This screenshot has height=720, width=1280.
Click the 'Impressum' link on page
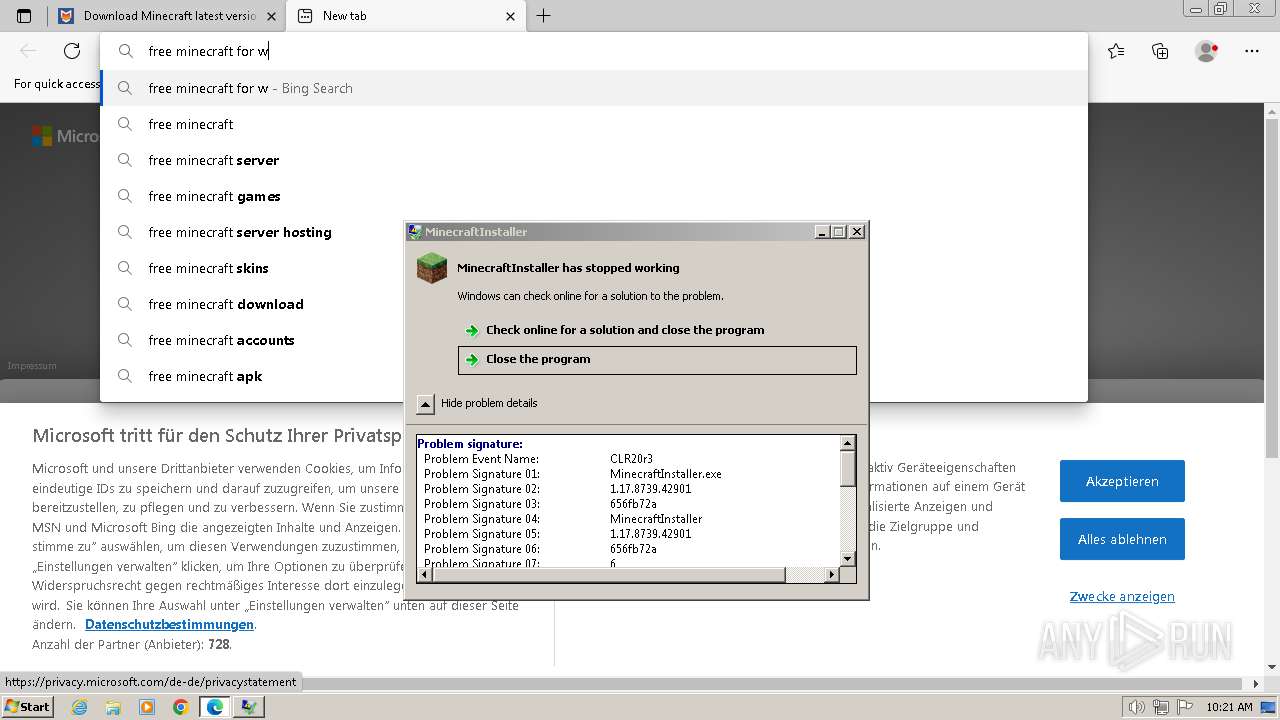click(32, 366)
